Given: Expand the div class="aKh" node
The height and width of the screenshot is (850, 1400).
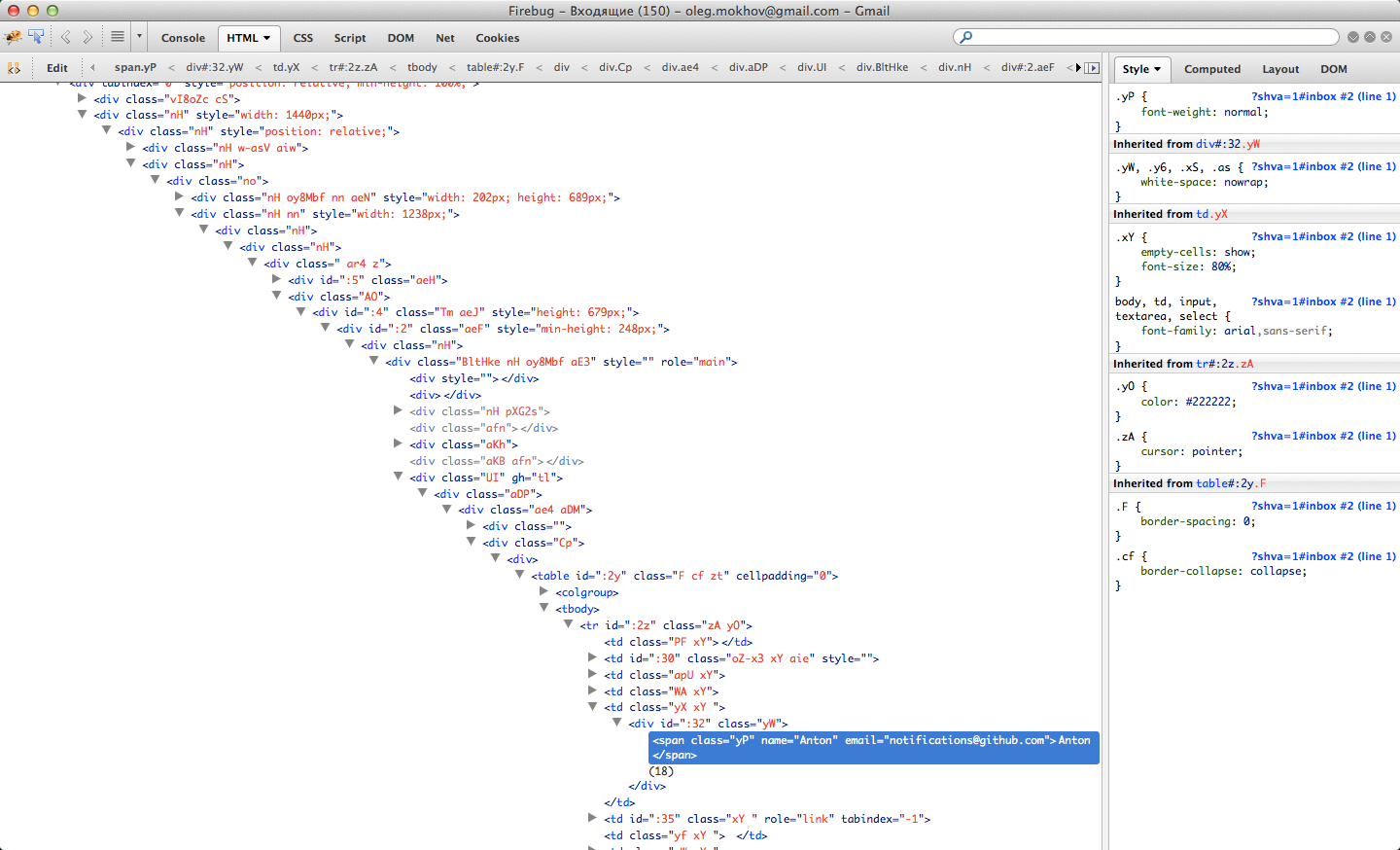Looking at the screenshot, I should [x=398, y=443].
